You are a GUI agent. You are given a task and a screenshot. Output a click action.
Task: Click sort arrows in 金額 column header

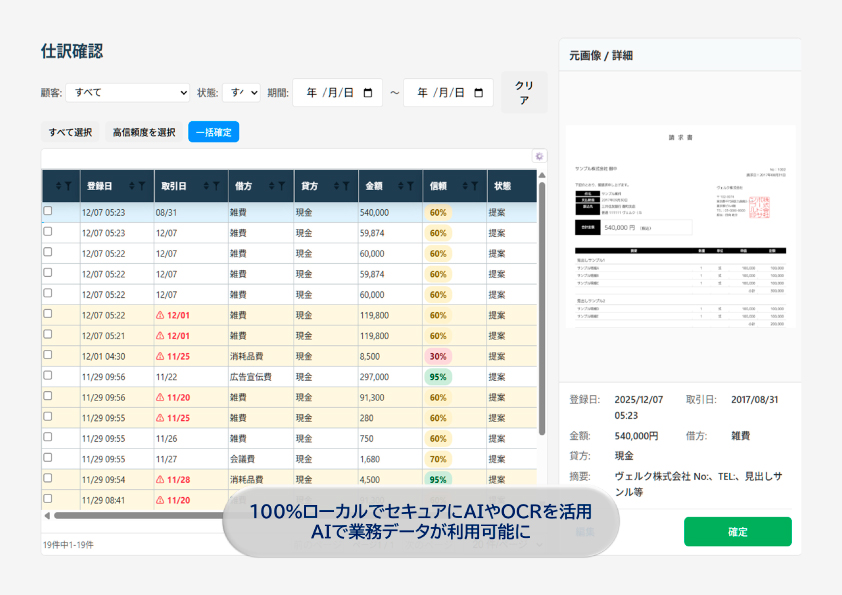click(x=401, y=186)
